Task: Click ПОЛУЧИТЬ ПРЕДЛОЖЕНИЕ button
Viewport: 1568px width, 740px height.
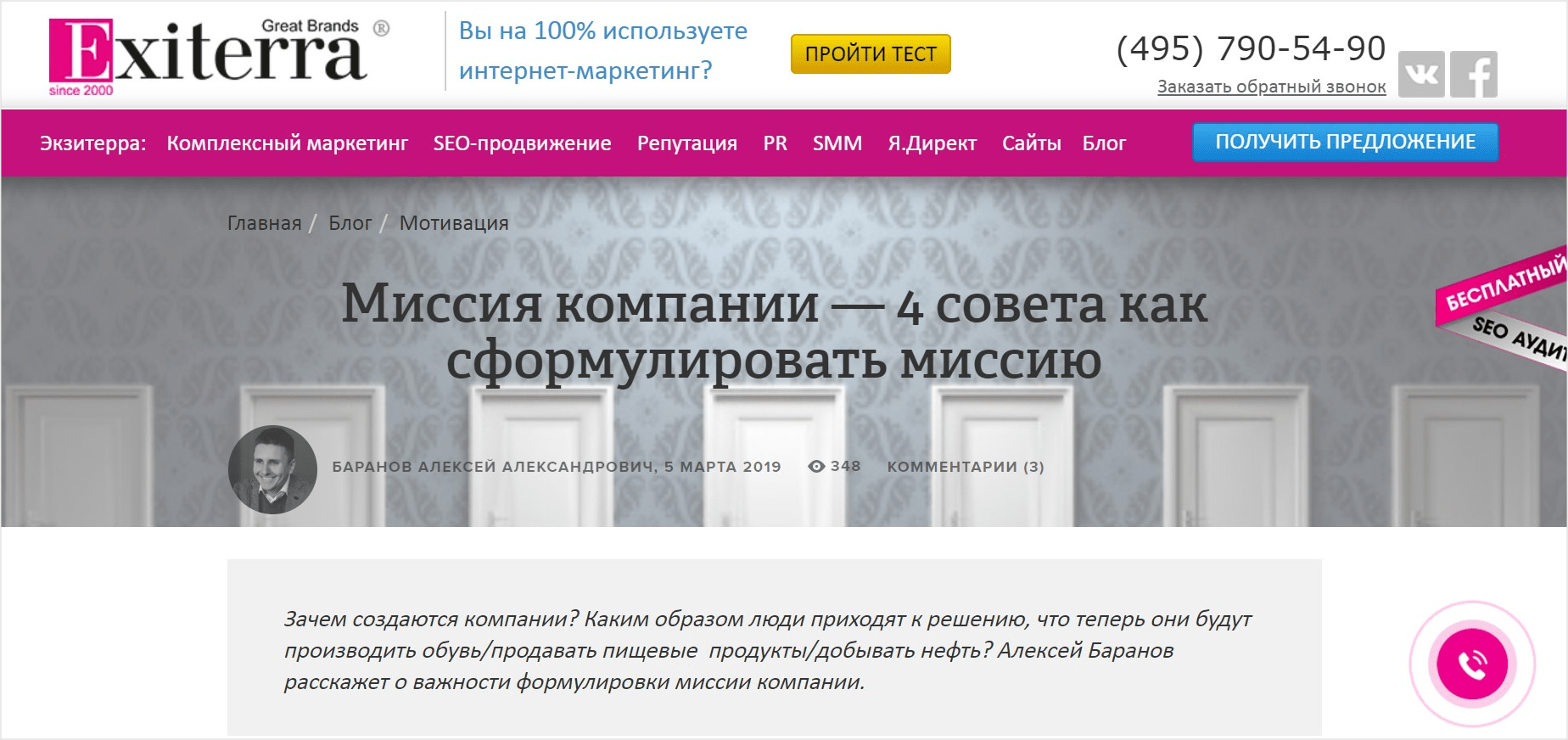Action: pos(1345,142)
